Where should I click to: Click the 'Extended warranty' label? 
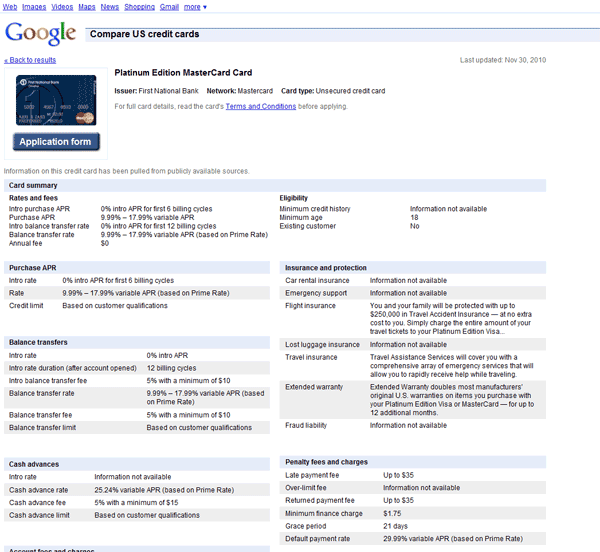click(314, 387)
